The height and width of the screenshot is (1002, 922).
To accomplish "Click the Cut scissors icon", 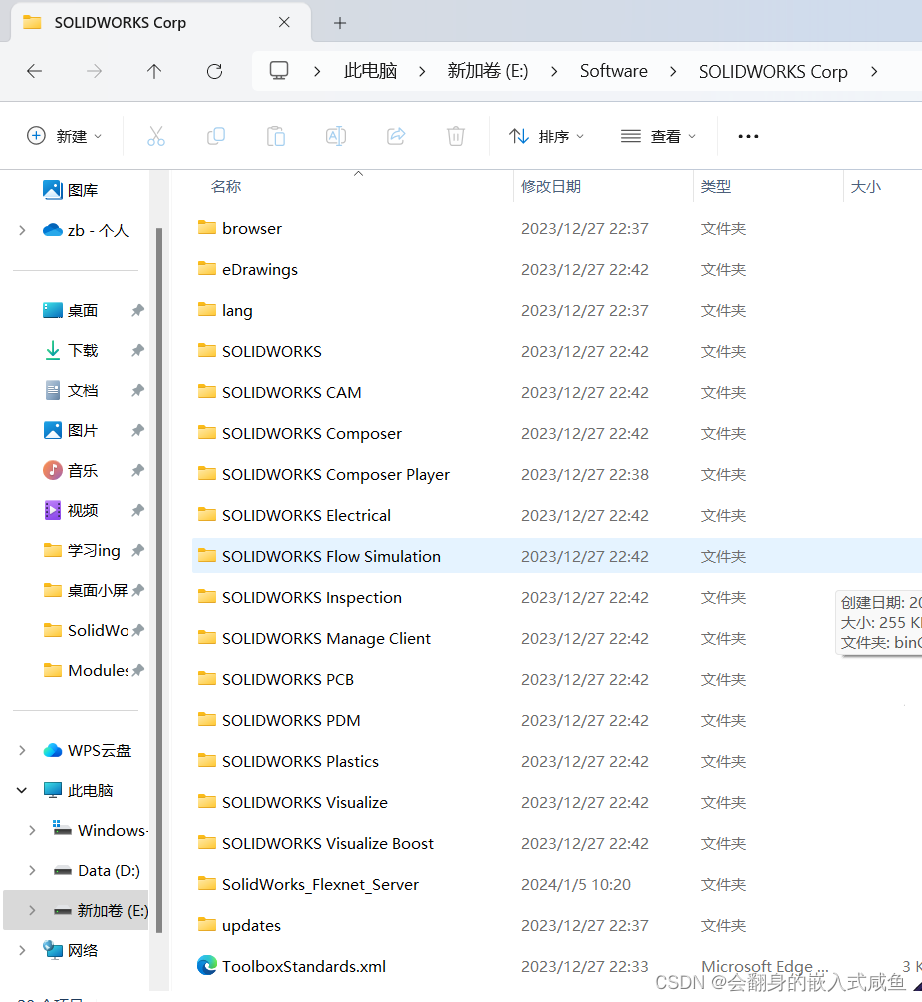I will [x=156, y=136].
